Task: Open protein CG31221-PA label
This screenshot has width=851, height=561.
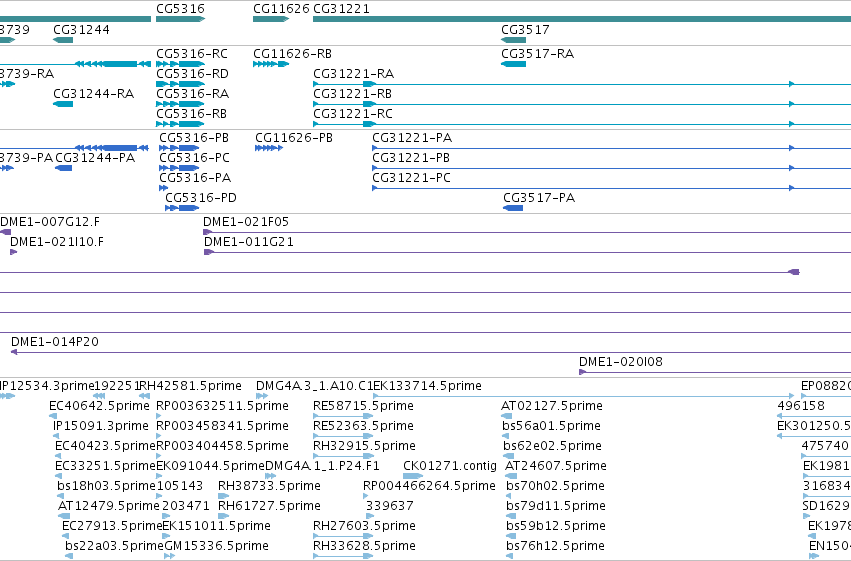Action: point(412,137)
